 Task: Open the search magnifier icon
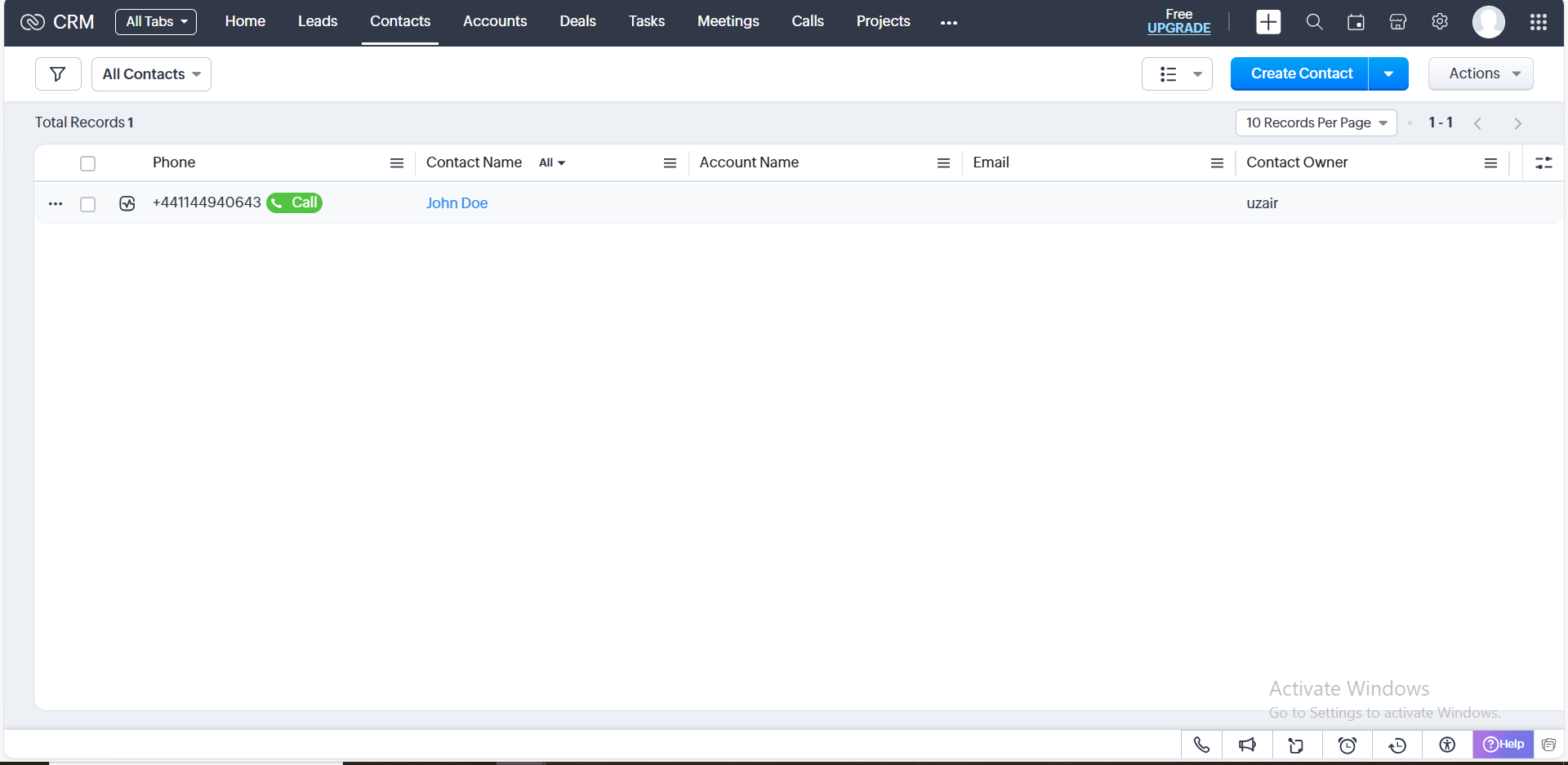(1313, 22)
